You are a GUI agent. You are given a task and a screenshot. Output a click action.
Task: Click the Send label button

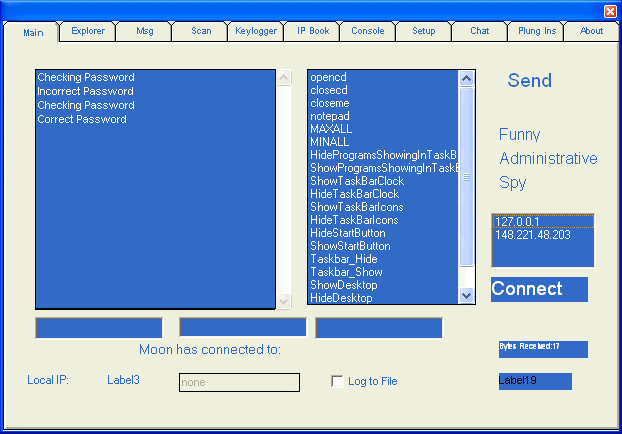tap(529, 81)
